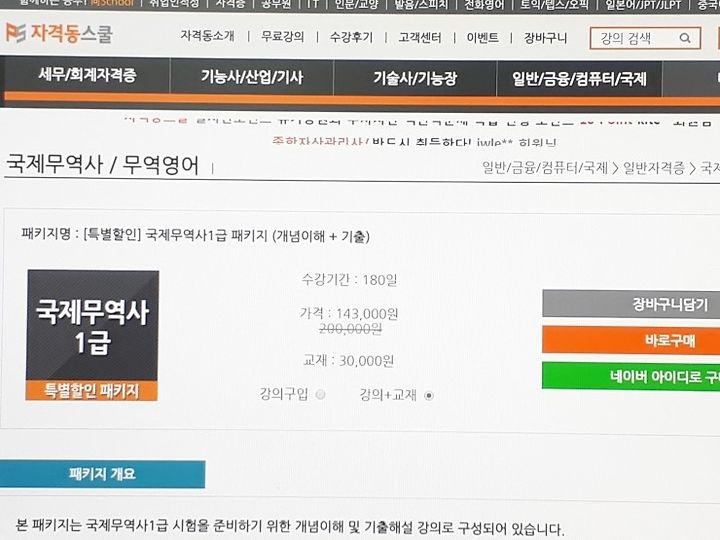The image size is (720, 540).
Task: Open 토익/텝스/오픽 top bar category
Action: pos(554,5)
